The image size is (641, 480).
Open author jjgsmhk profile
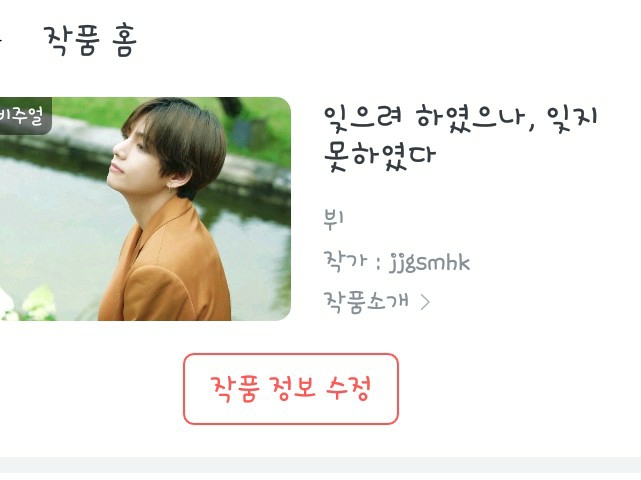tap(429, 262)
